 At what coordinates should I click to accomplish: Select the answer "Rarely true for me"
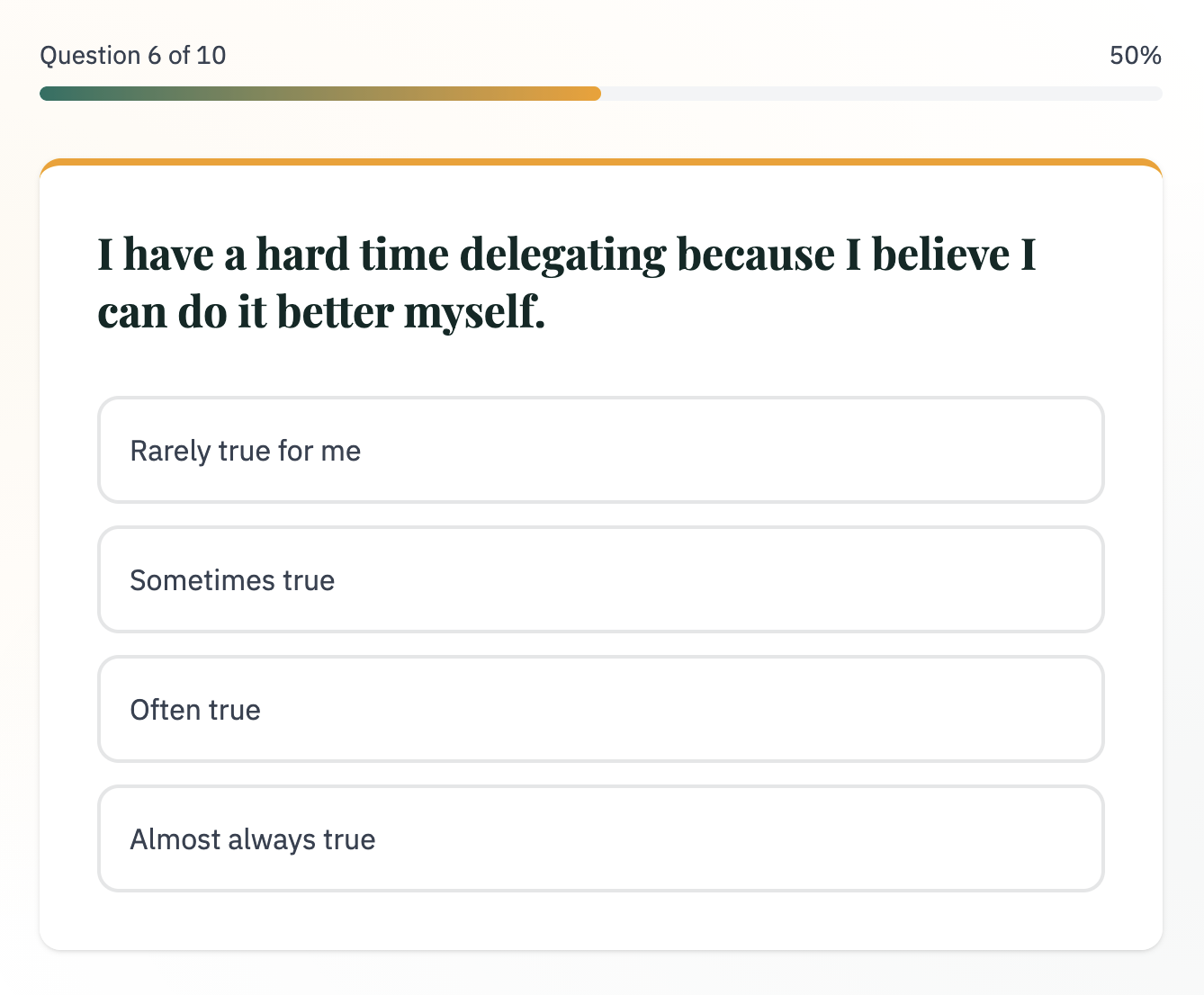602,450
